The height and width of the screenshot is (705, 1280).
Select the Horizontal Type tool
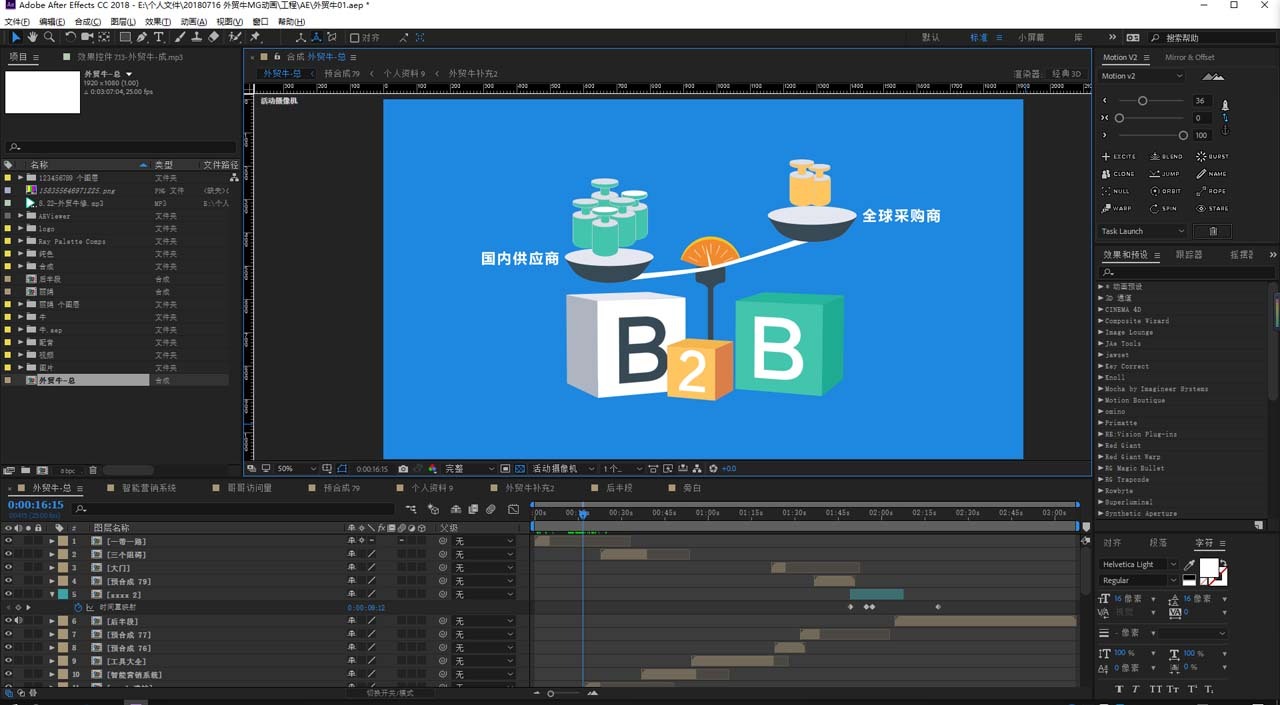(158, 37)
